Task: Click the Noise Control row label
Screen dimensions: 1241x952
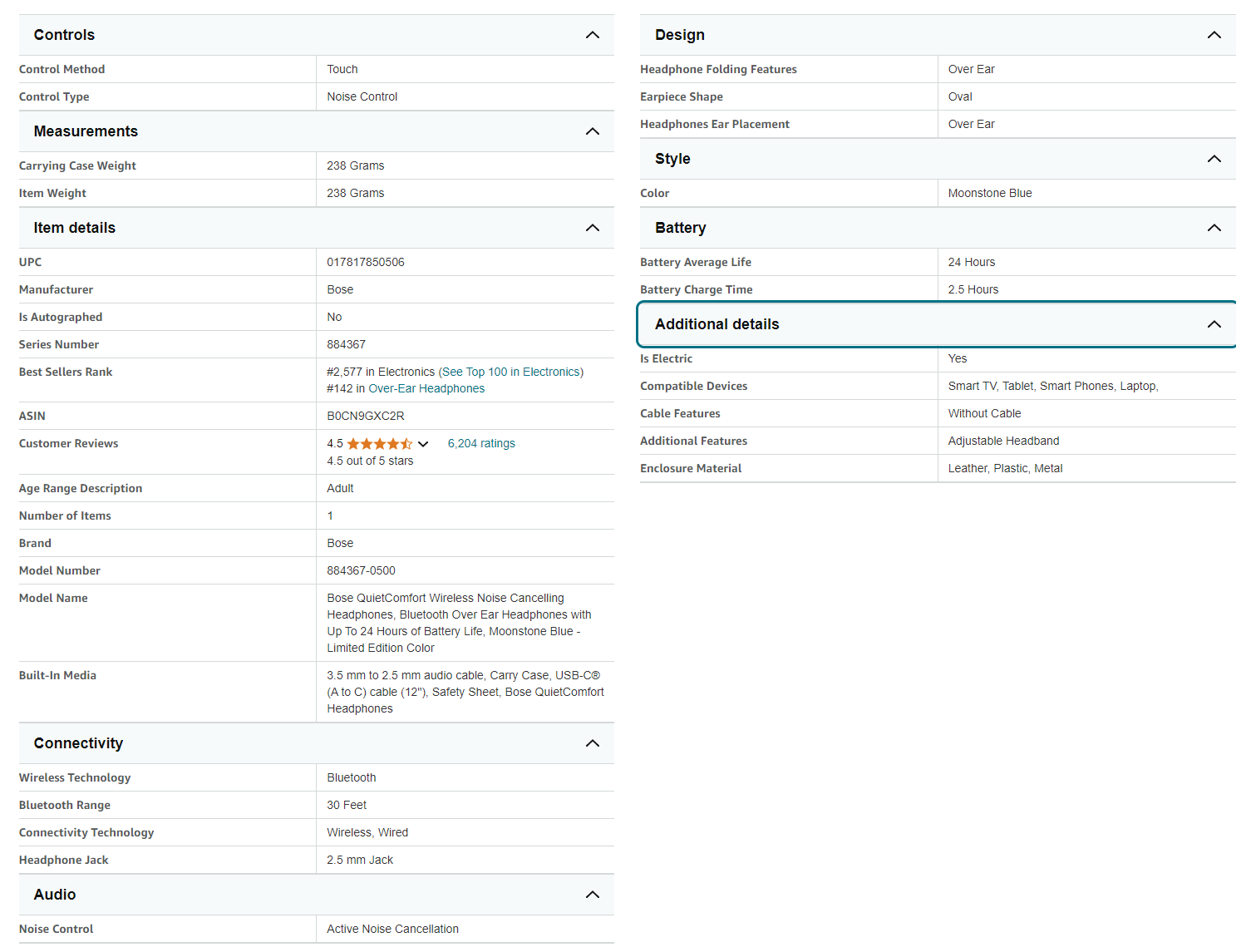Action: pyautogui.click(x=57, y=929)
